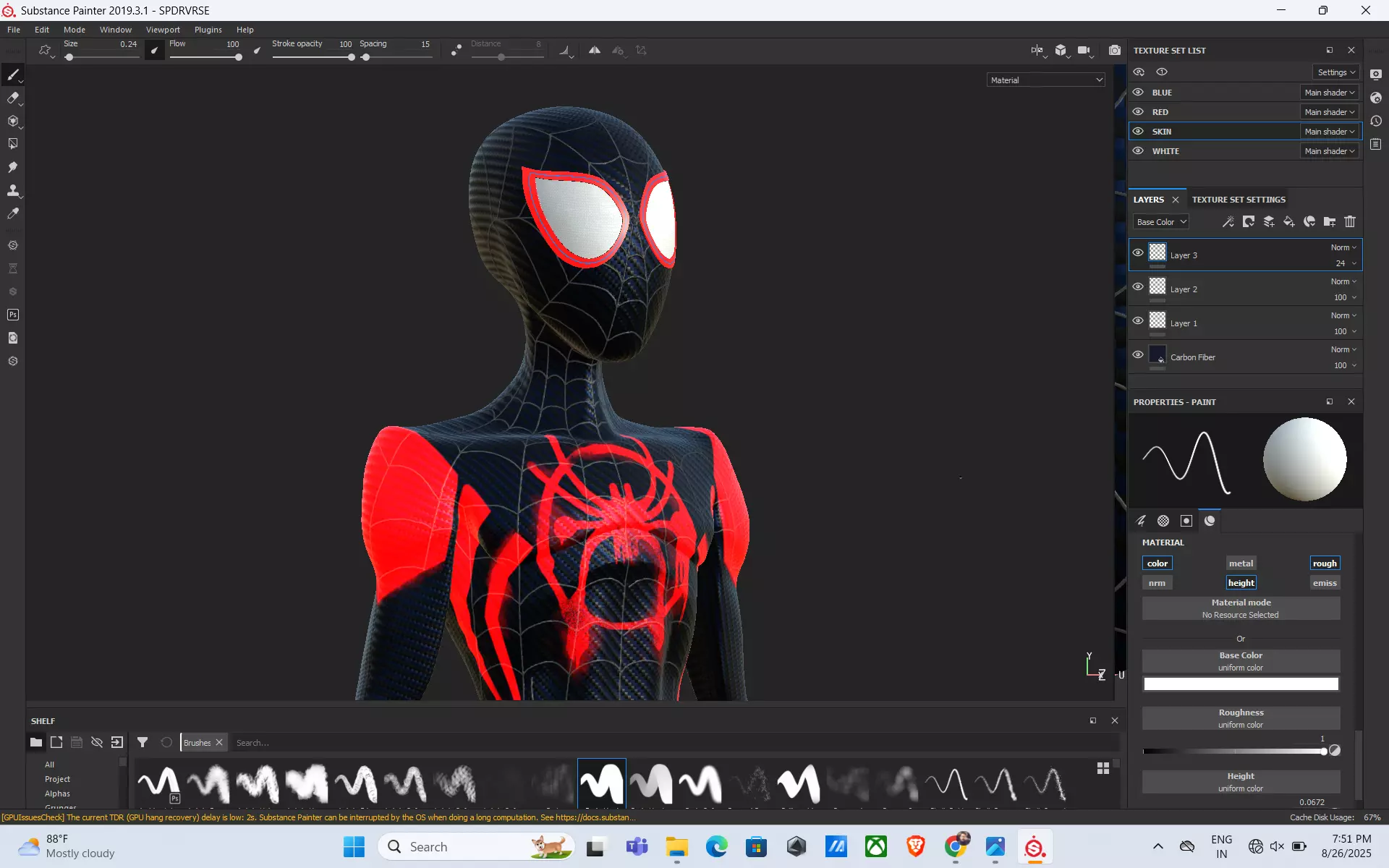Open the Mode menu

(x=75, y=30)
